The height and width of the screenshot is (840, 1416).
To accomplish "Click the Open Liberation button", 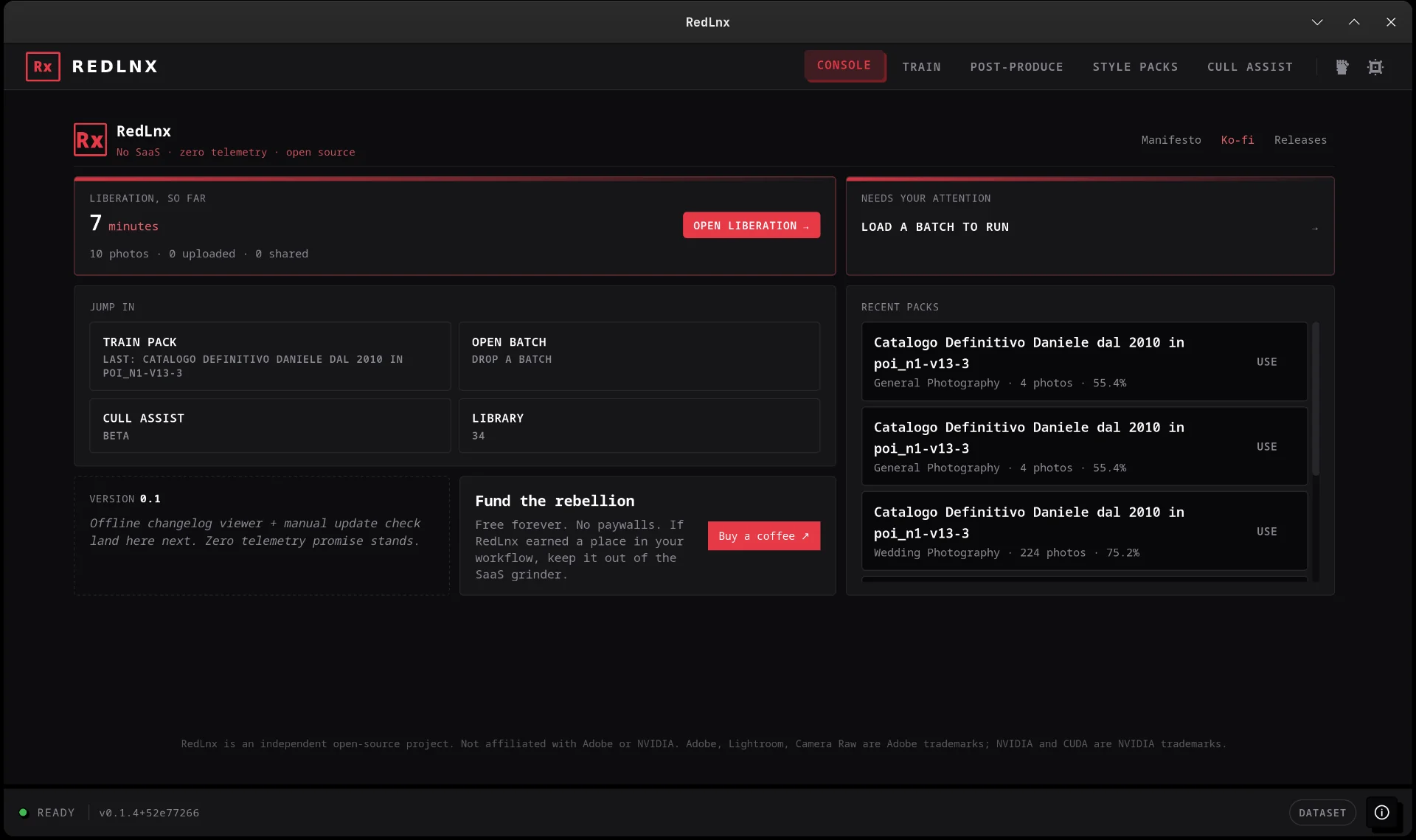I will (x=751, y=226).
